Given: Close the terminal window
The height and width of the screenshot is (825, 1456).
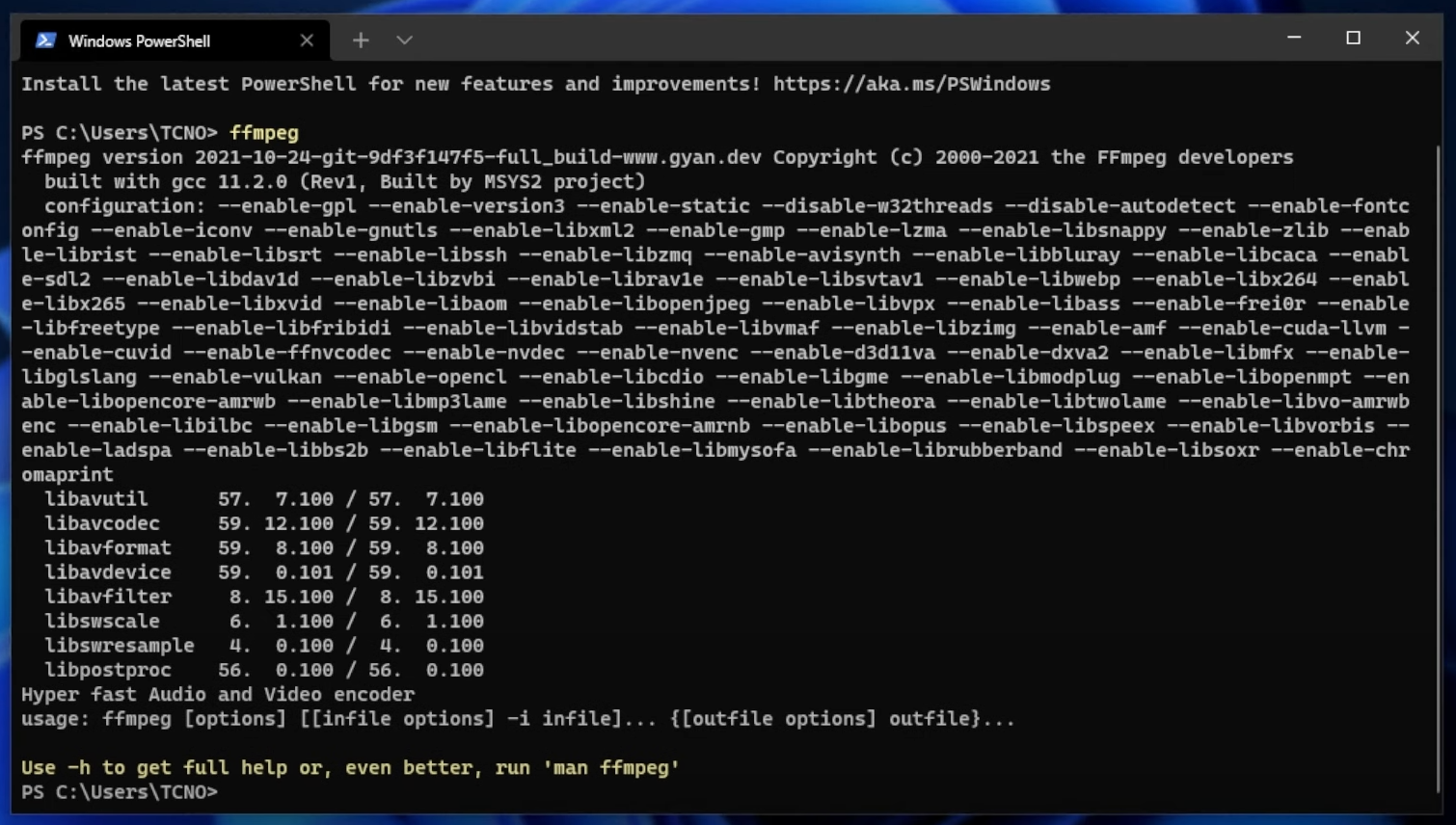Looking at the screenshot, I should tap(1412, 38).
